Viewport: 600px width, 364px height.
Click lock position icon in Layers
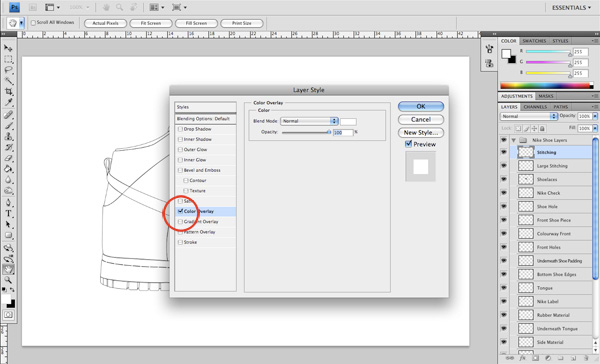[x=534, y=129]
